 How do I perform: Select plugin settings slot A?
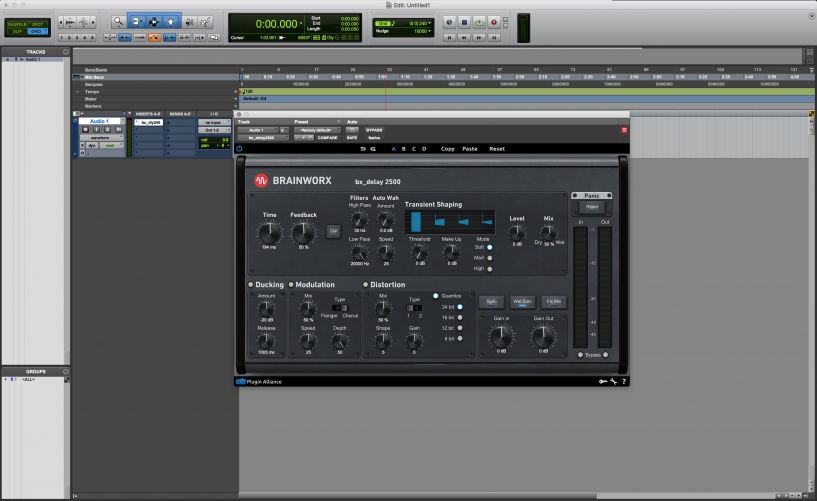[x=393, y=149]
